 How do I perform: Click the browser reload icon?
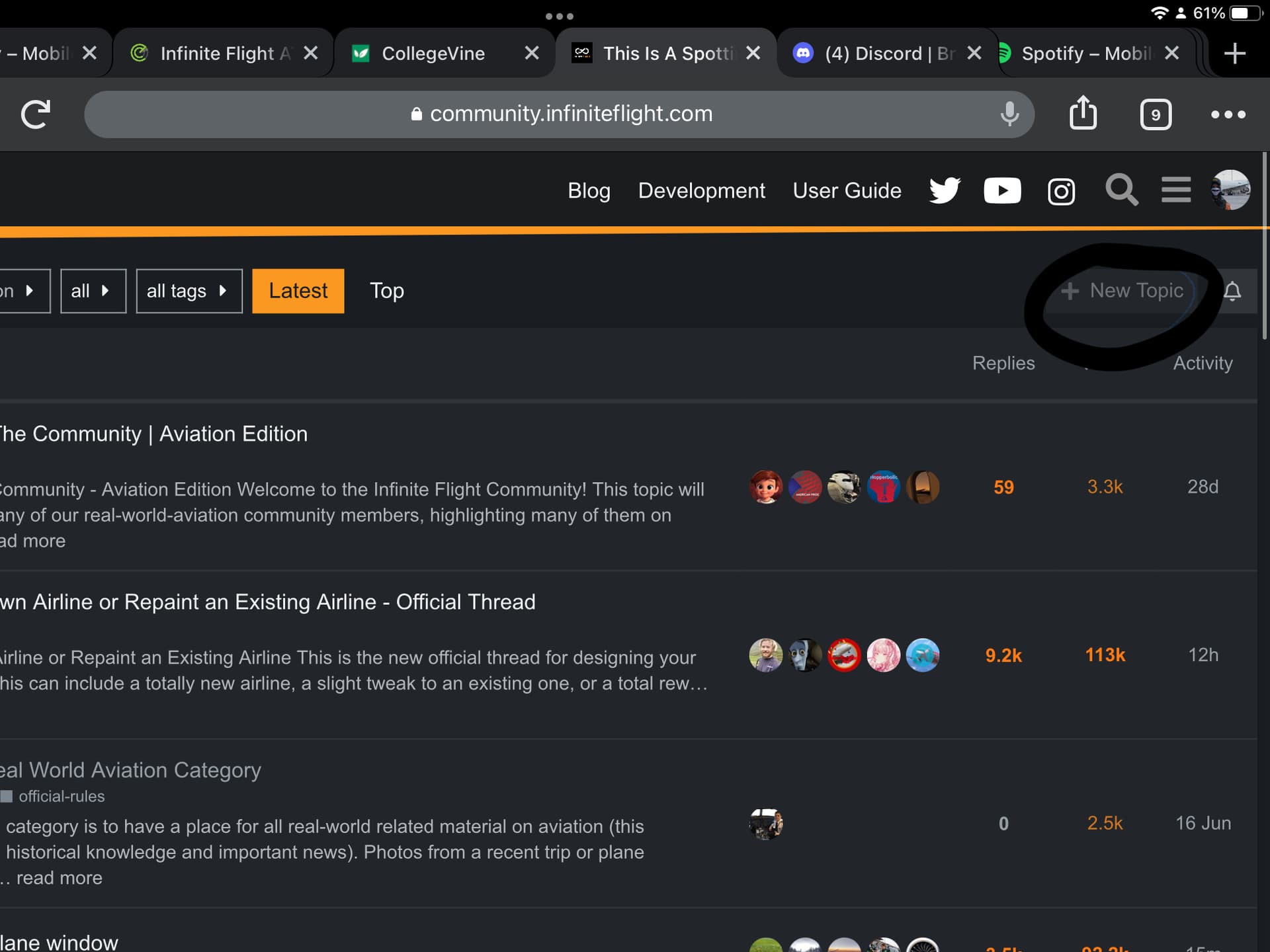click(36, 114)
